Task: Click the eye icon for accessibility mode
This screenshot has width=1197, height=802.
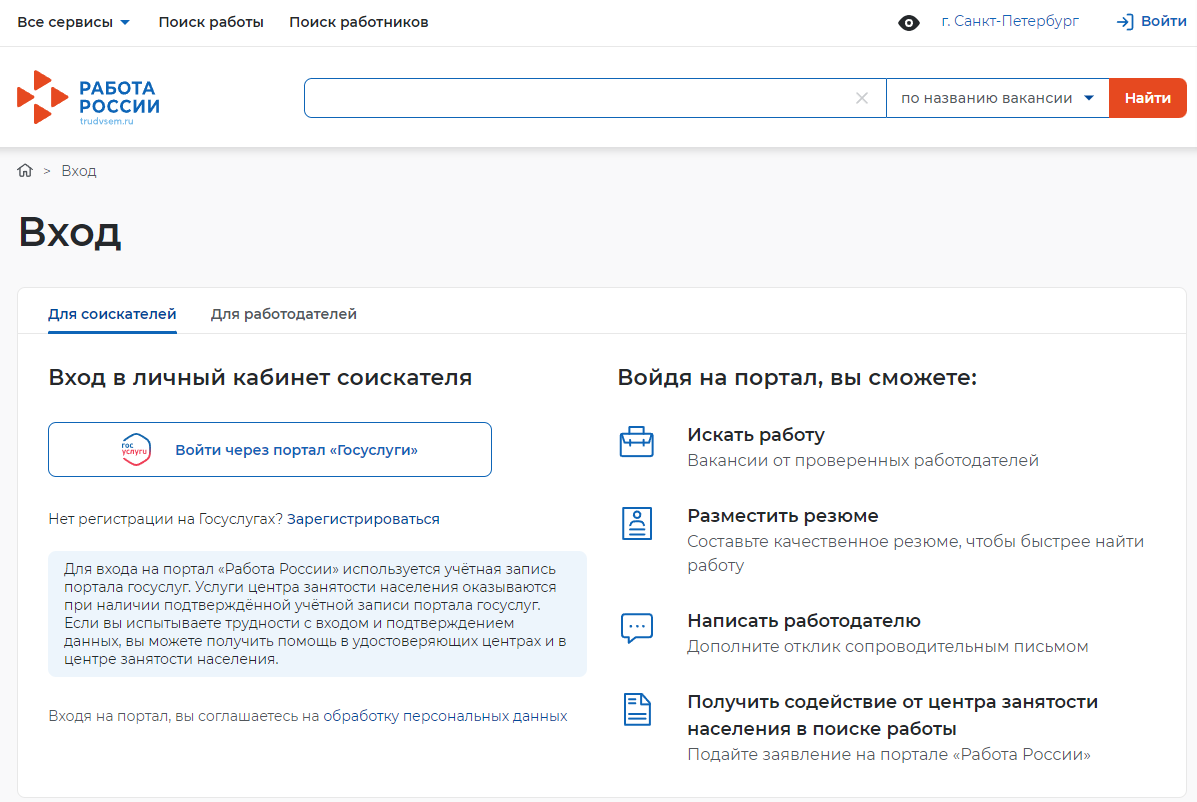Action: pyautogui.click(x=908, y=22)
